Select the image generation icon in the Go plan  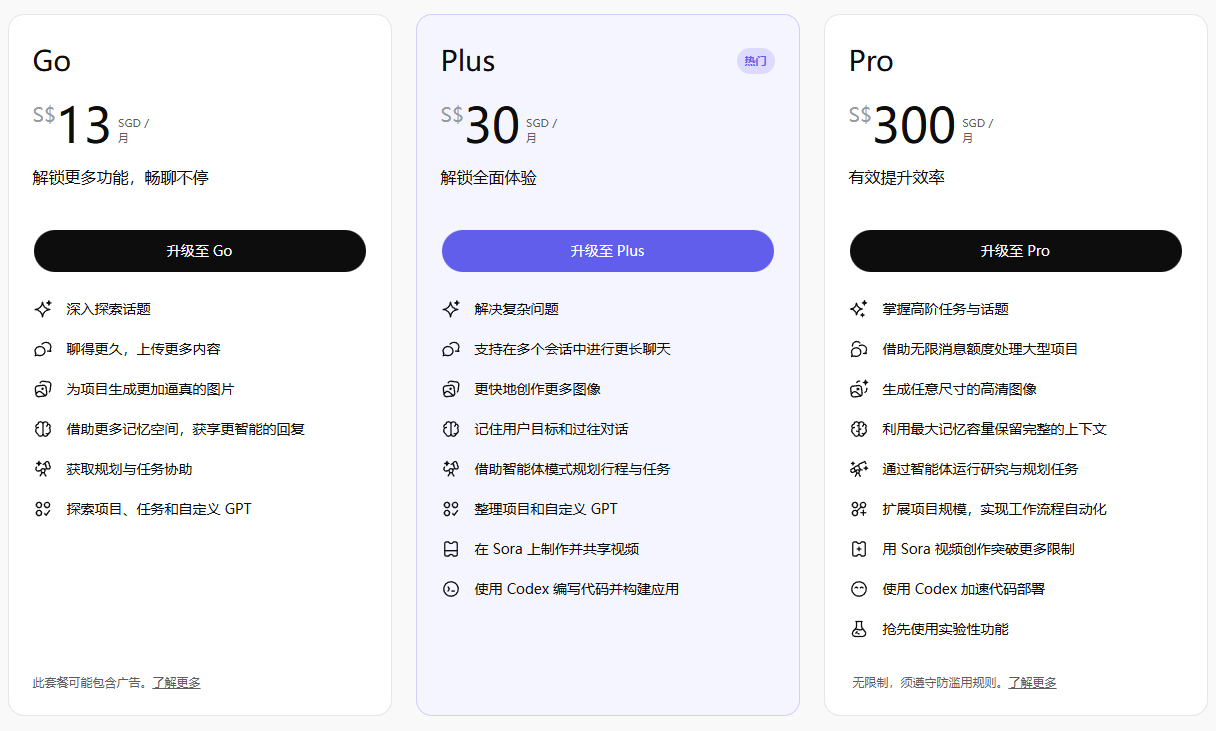pyautogui.click(x=44, y=389)
